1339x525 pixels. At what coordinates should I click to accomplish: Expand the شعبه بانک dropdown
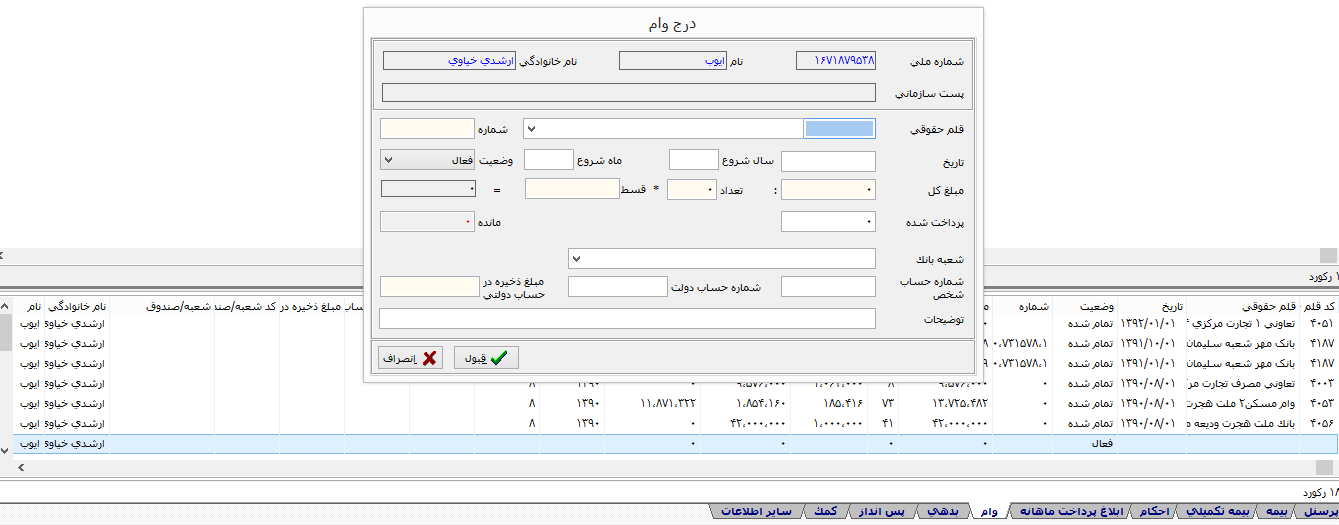(576, 259)
